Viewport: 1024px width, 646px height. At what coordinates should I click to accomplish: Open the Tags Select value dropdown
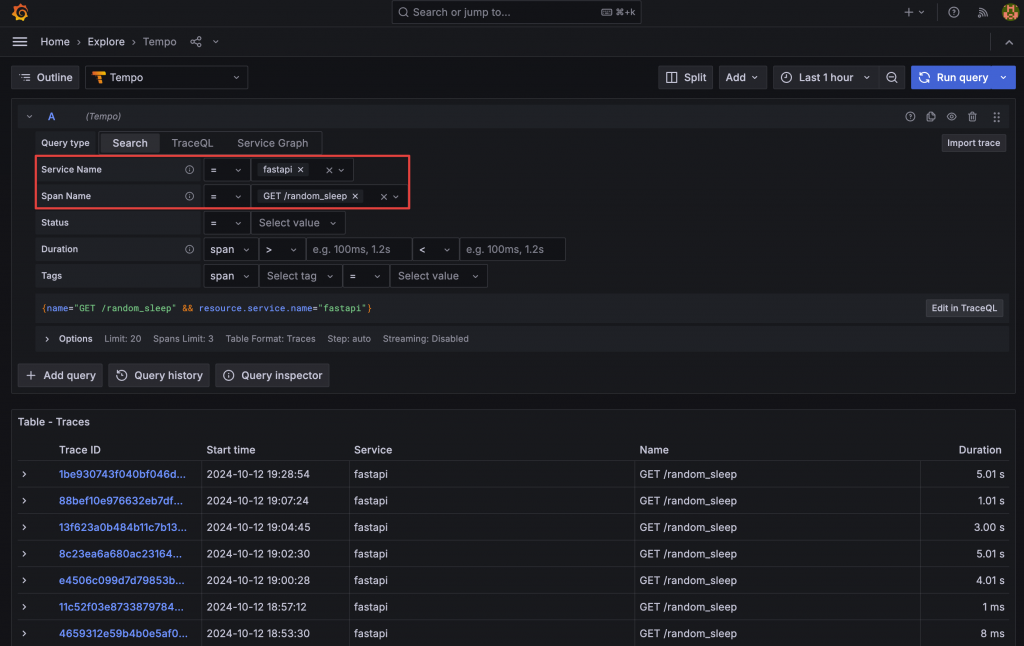[x=438, y=276]
